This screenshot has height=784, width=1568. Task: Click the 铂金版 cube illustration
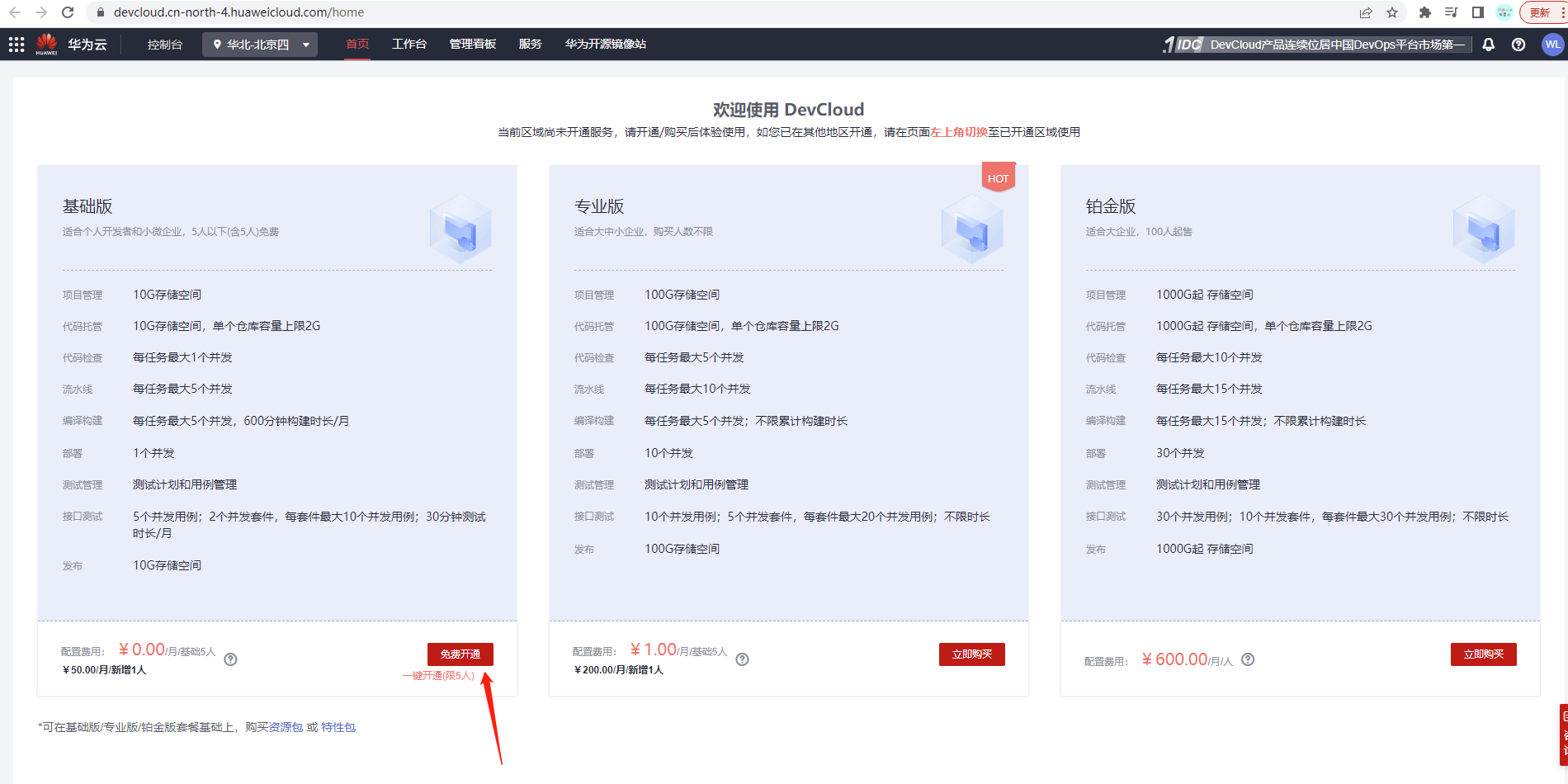tap(1484, 229)
